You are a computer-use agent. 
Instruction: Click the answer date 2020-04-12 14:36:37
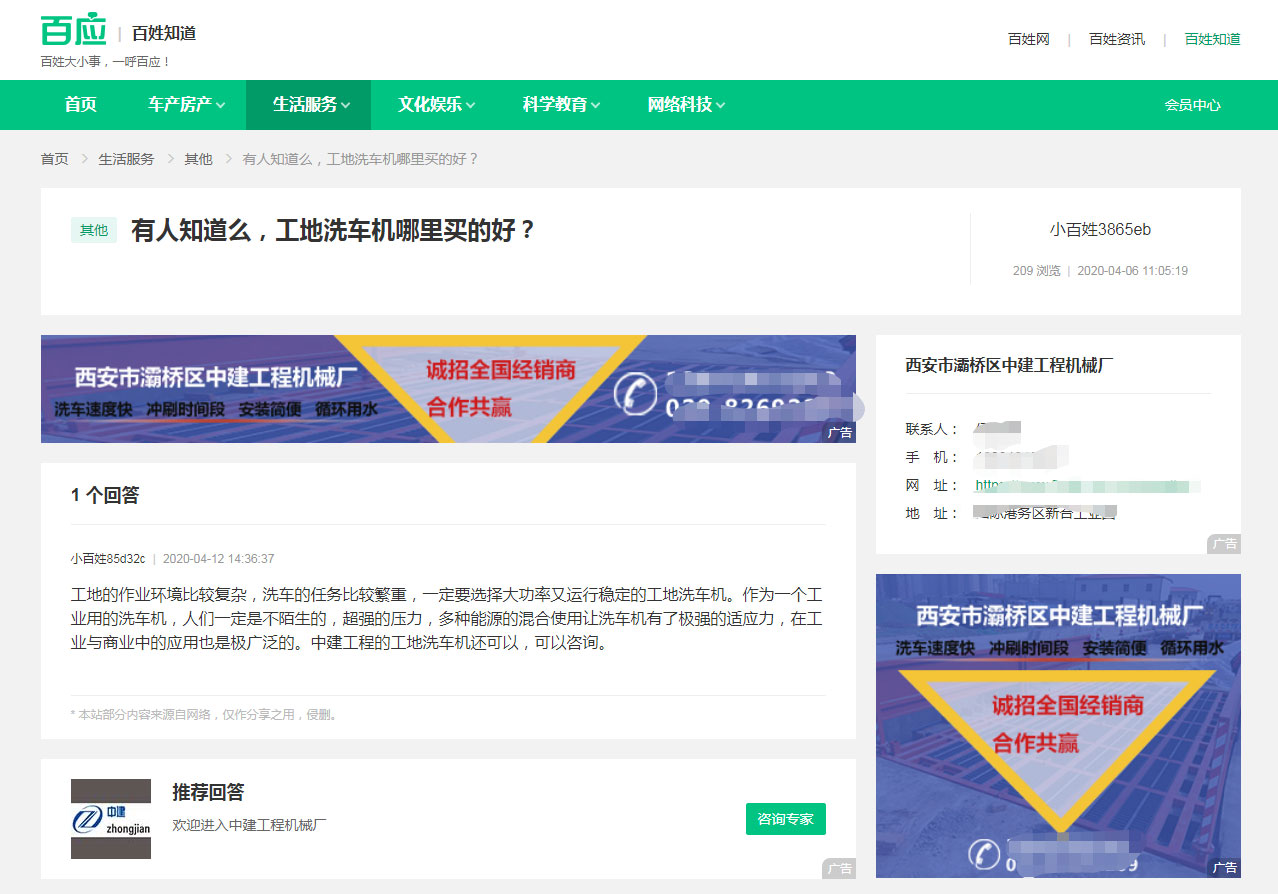(x=218, y=558)
